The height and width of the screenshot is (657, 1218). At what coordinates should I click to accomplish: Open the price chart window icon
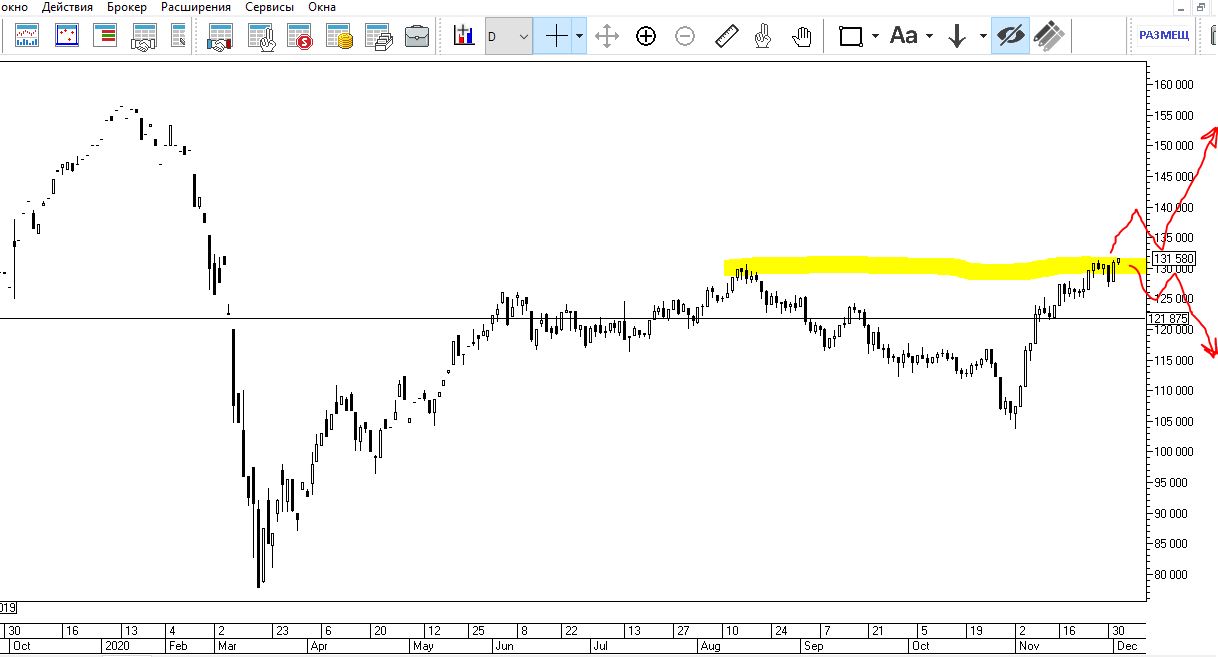pos(27,37)
